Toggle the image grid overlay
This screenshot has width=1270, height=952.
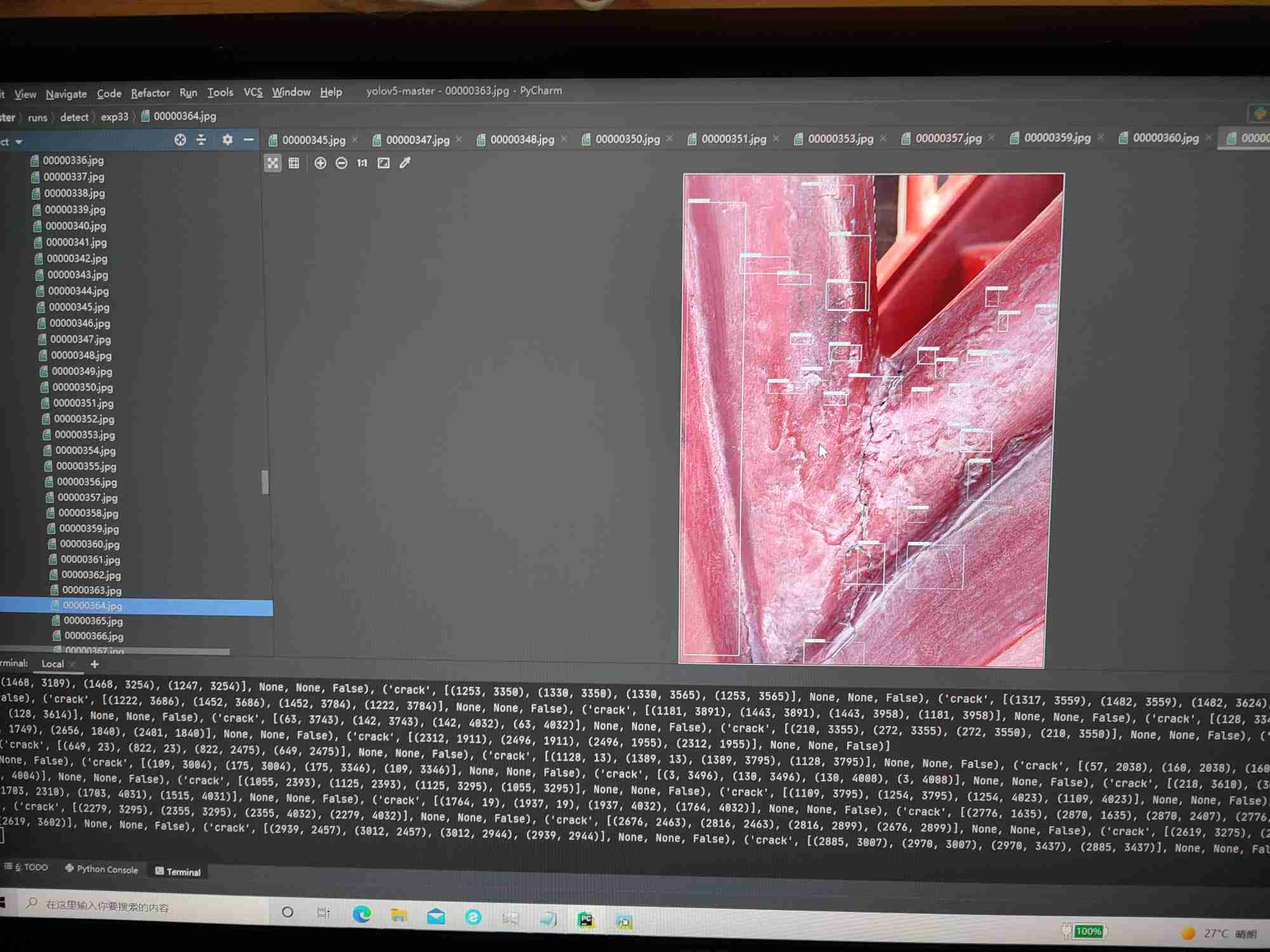pyautogui.click(x=294, y=163)
